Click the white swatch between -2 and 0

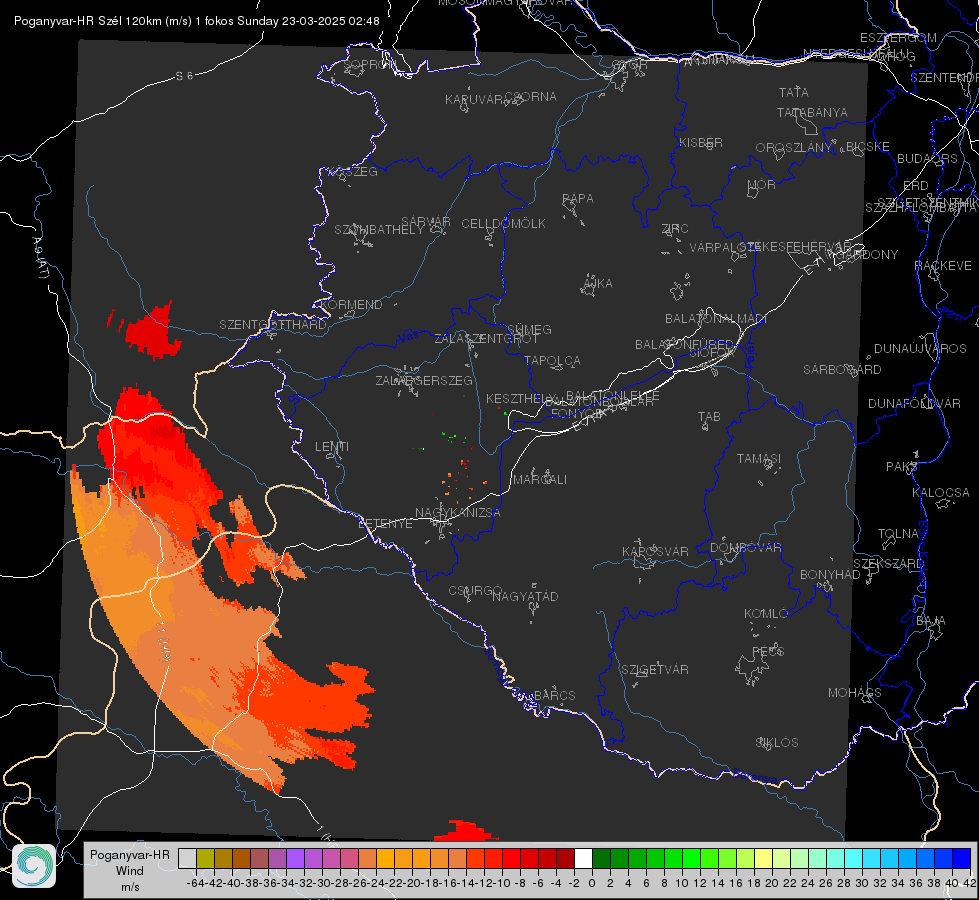click(x=583, y=858)
